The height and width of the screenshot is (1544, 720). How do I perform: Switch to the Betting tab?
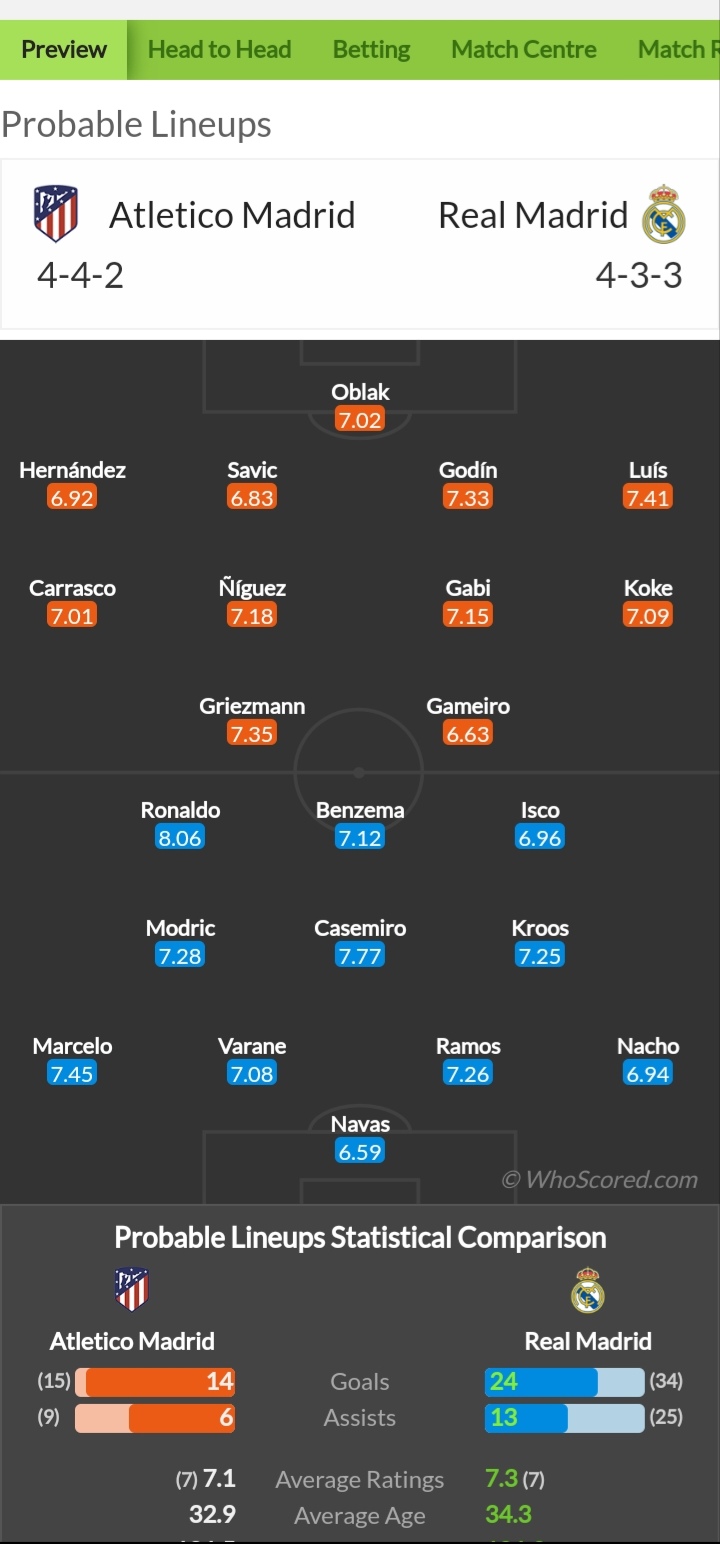pos(371,49)
